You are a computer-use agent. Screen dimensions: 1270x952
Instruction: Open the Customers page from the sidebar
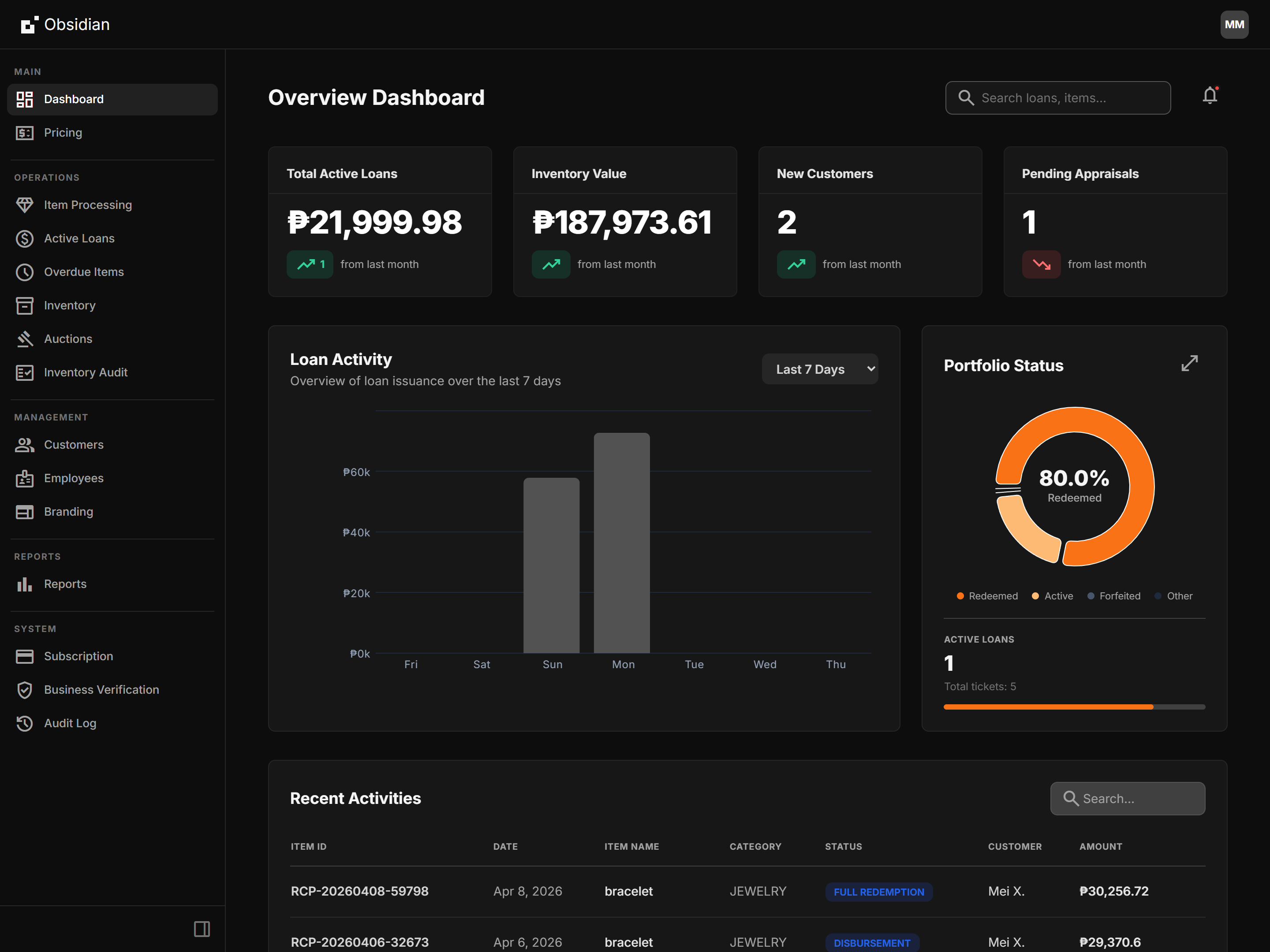(x=74, y=445)
